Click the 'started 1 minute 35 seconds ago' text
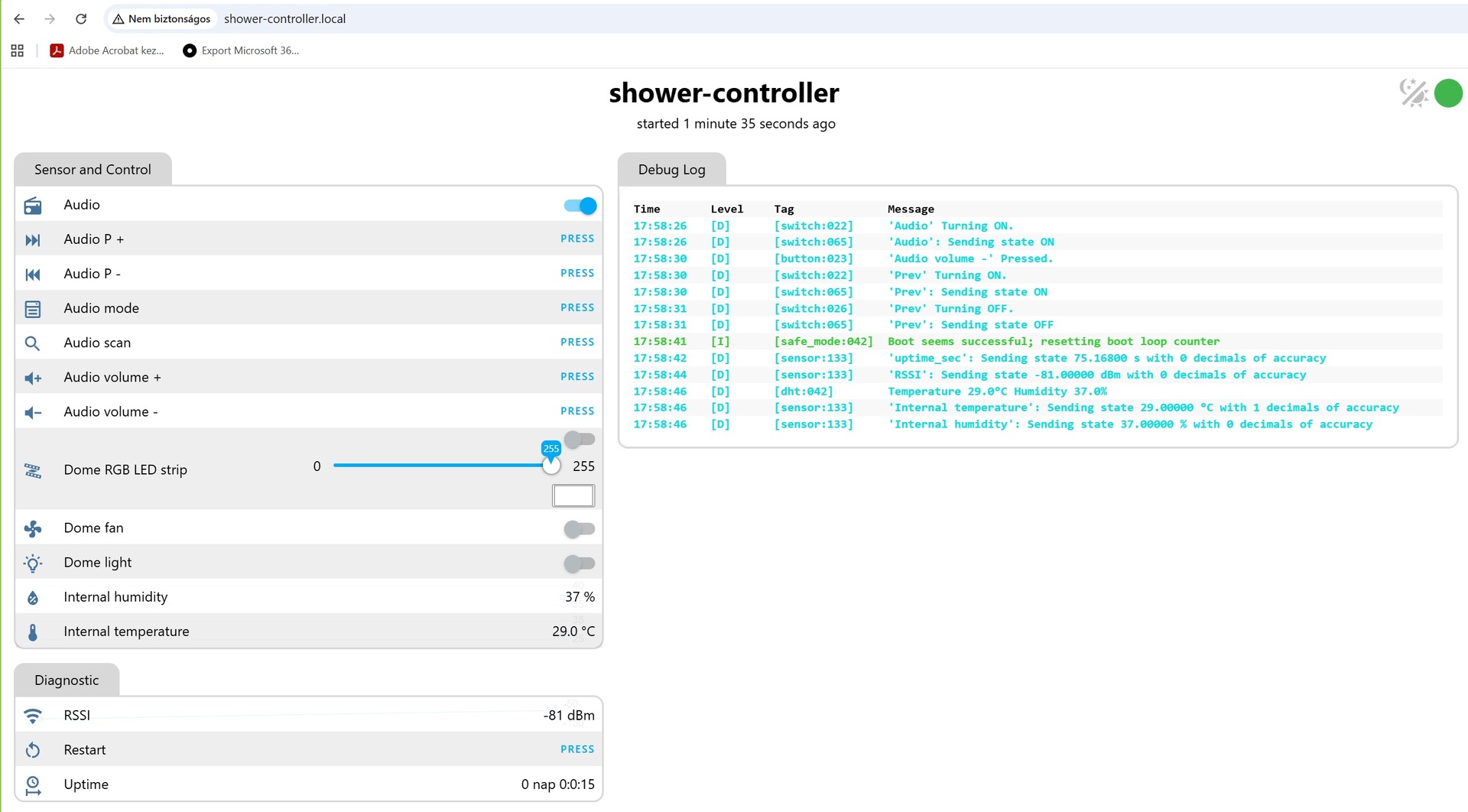 click(736, 124)
